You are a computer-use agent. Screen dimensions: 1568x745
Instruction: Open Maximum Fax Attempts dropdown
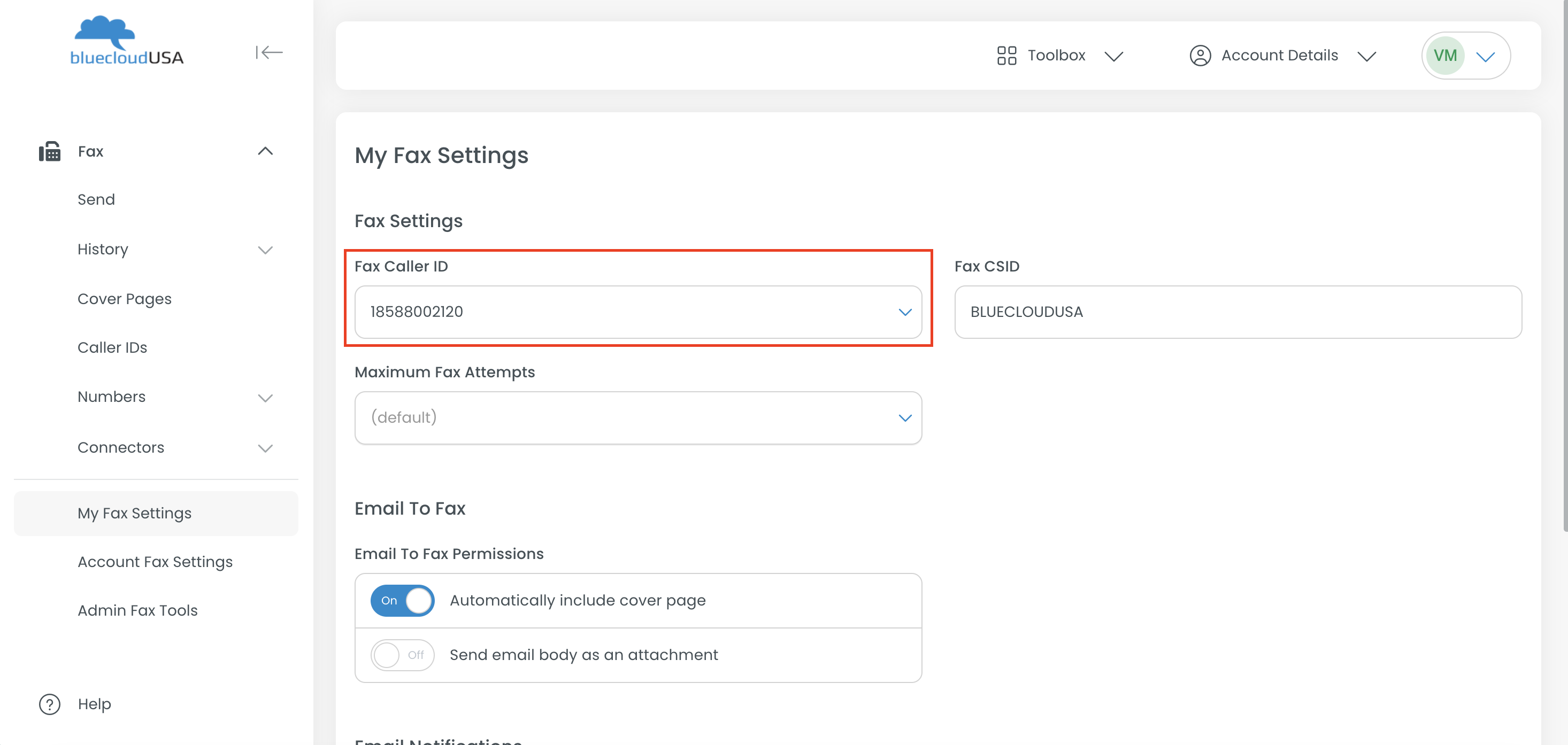click(x=637, y=418)
